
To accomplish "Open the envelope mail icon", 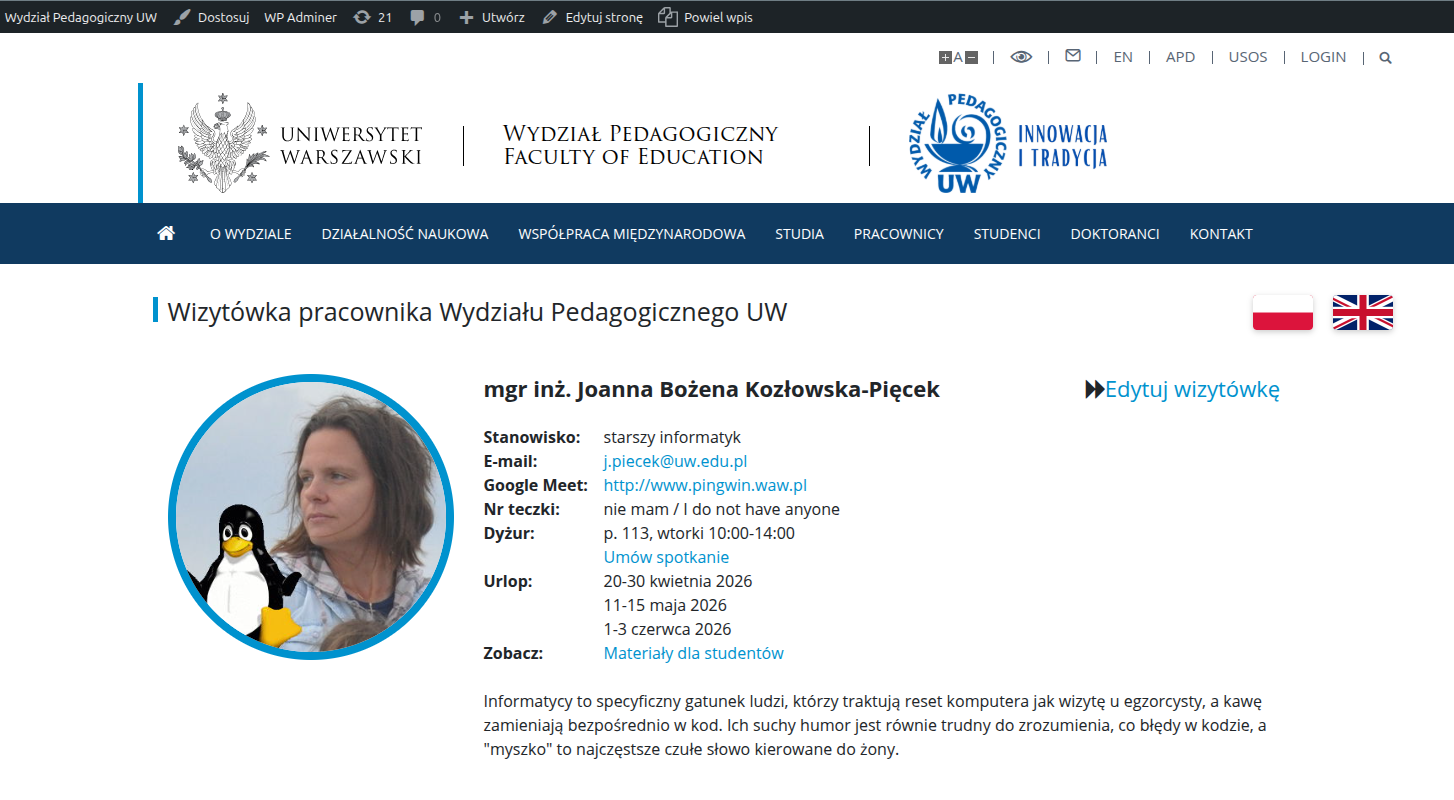I will click(x=1073, y=56).
